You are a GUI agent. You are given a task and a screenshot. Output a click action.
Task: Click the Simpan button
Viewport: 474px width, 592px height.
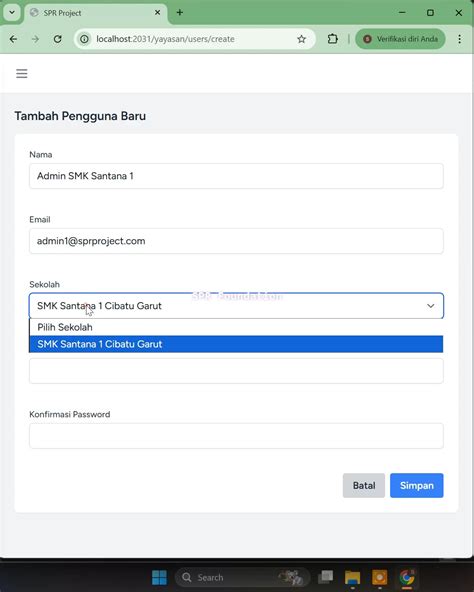pos(417,485)
